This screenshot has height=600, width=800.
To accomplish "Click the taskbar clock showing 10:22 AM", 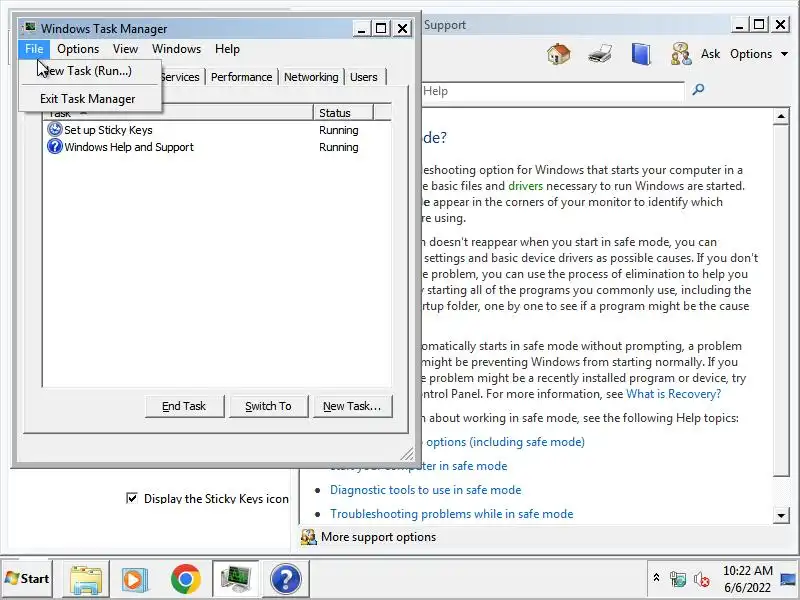I will pos(747,579).
